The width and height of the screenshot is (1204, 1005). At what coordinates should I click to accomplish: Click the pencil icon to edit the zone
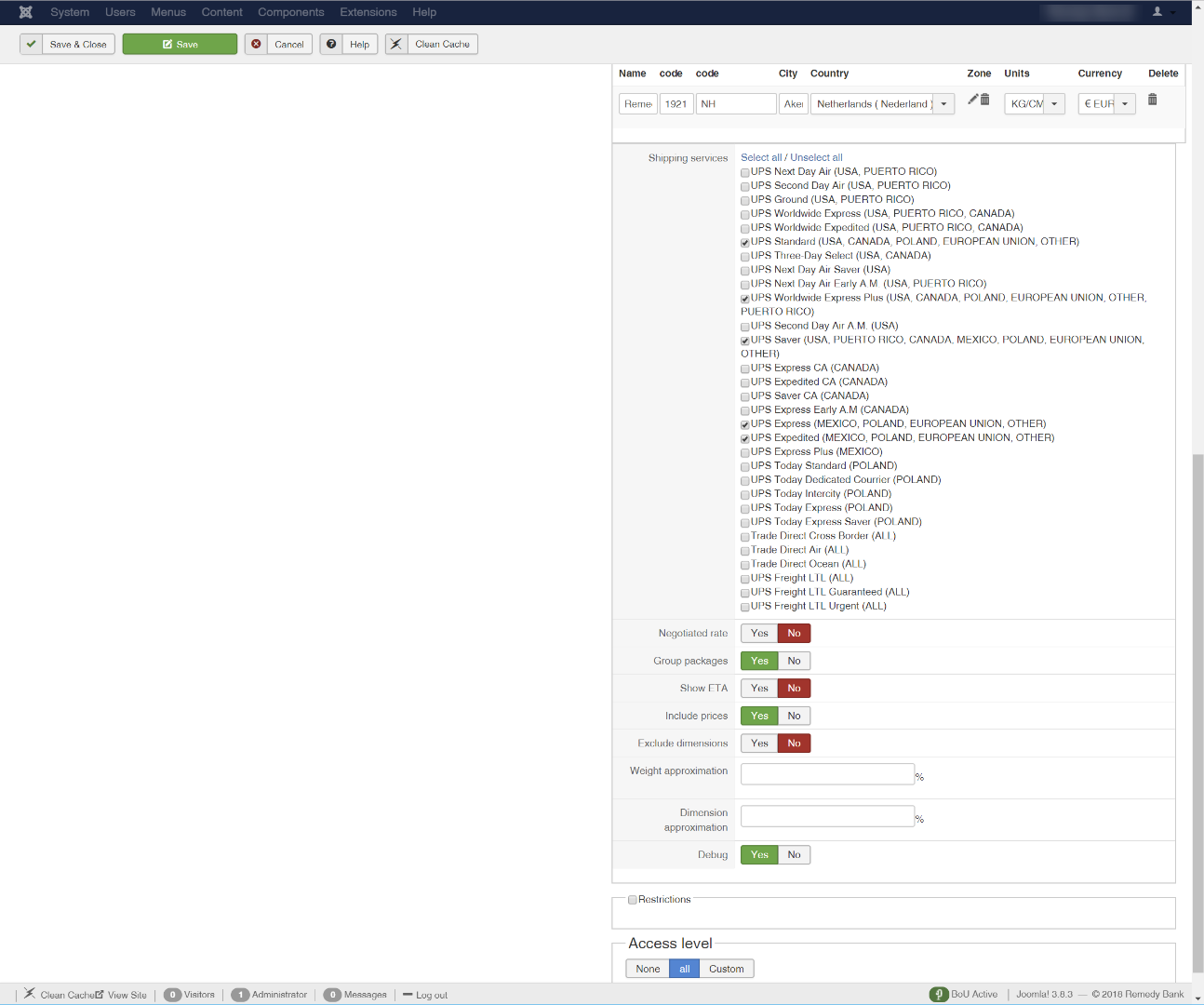click(972, 100)
